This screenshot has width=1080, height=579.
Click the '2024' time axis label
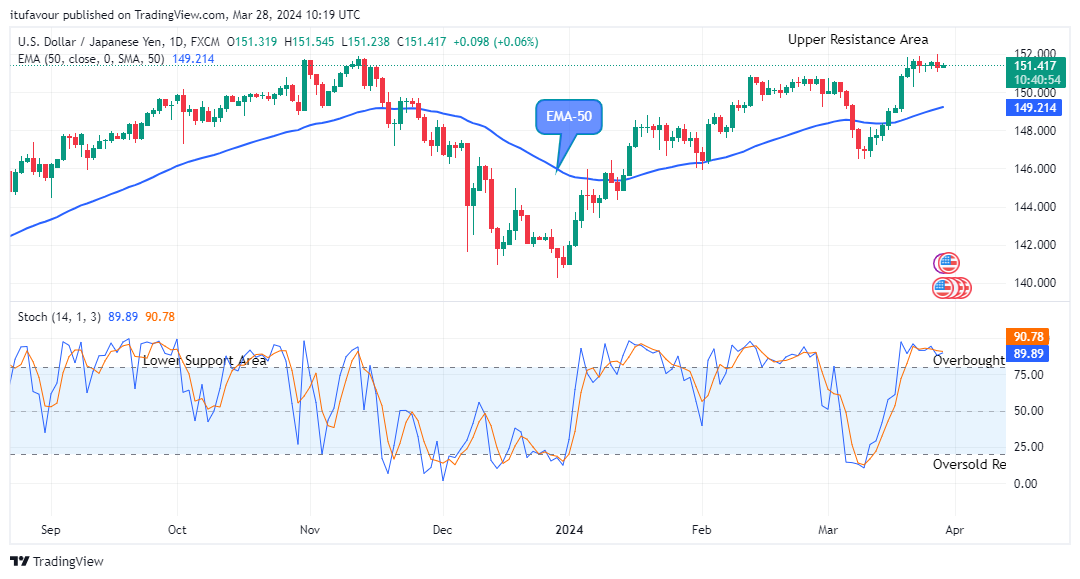point(569,529)
